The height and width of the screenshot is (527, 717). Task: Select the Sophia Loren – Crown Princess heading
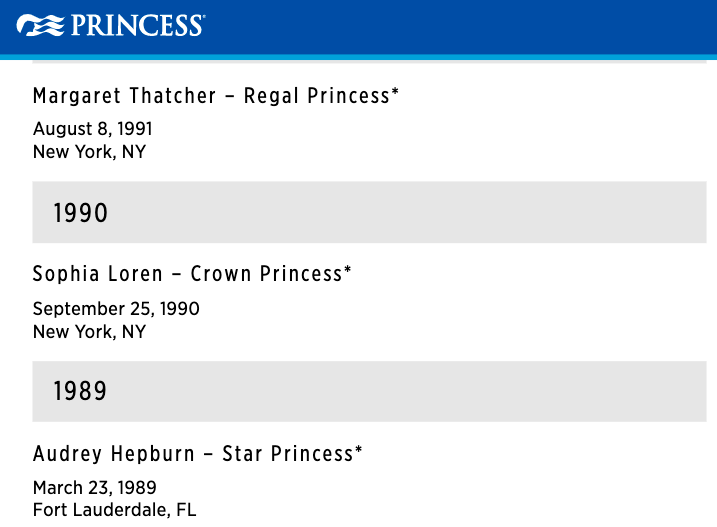click(192, 274)
